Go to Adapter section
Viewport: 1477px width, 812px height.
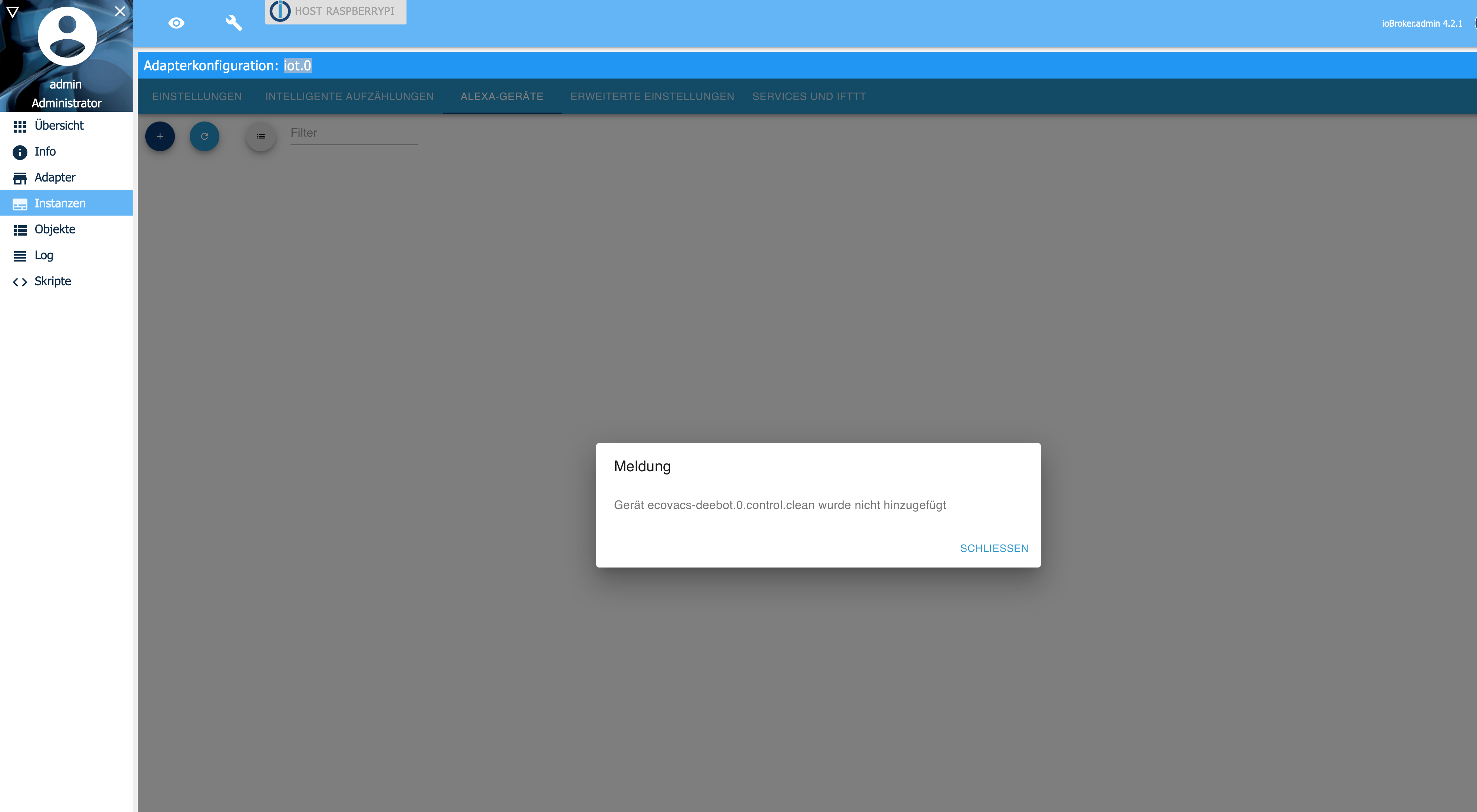[x=54, y=177]
